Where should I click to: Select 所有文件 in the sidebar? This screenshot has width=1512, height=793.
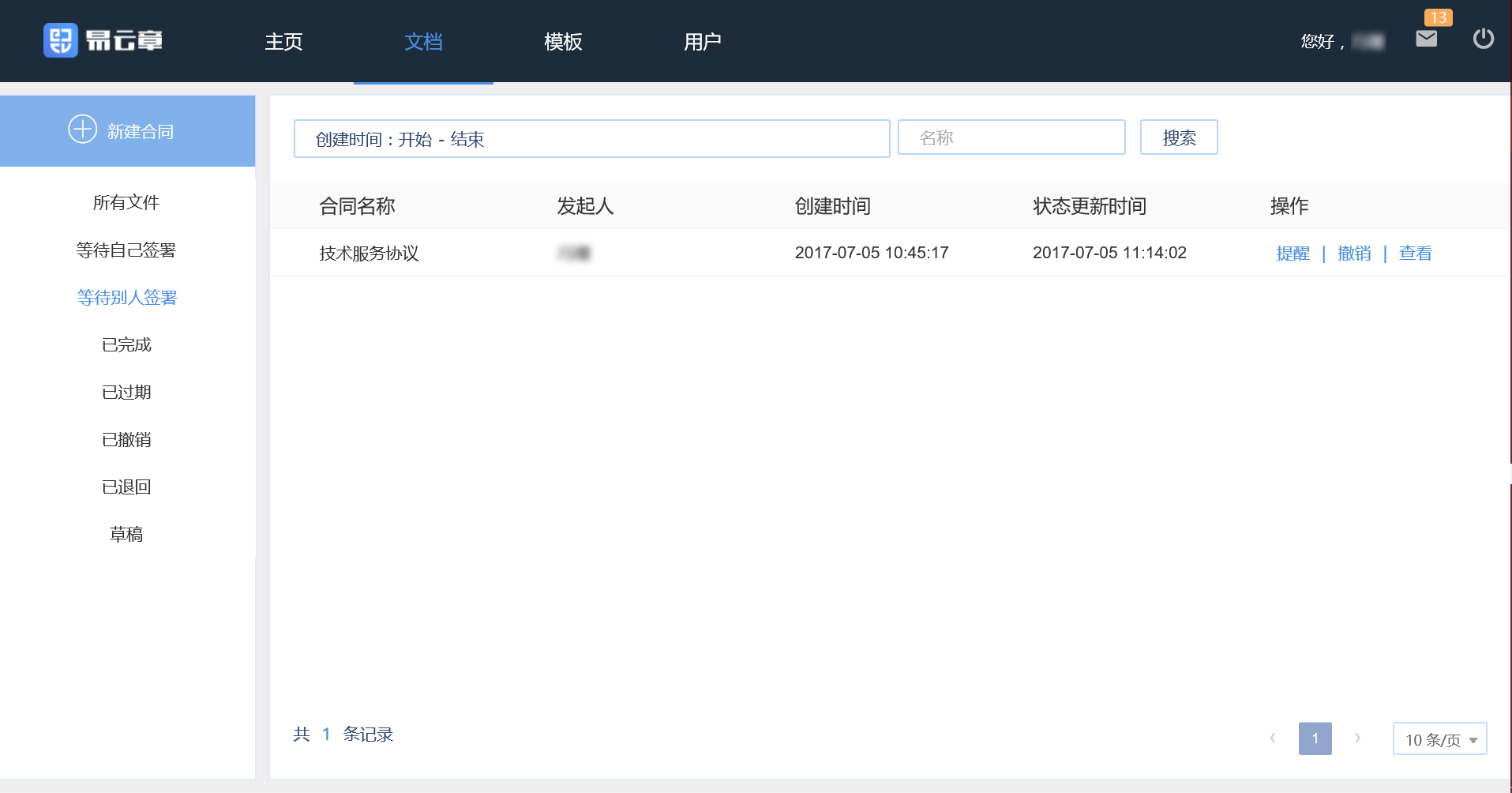126,203
